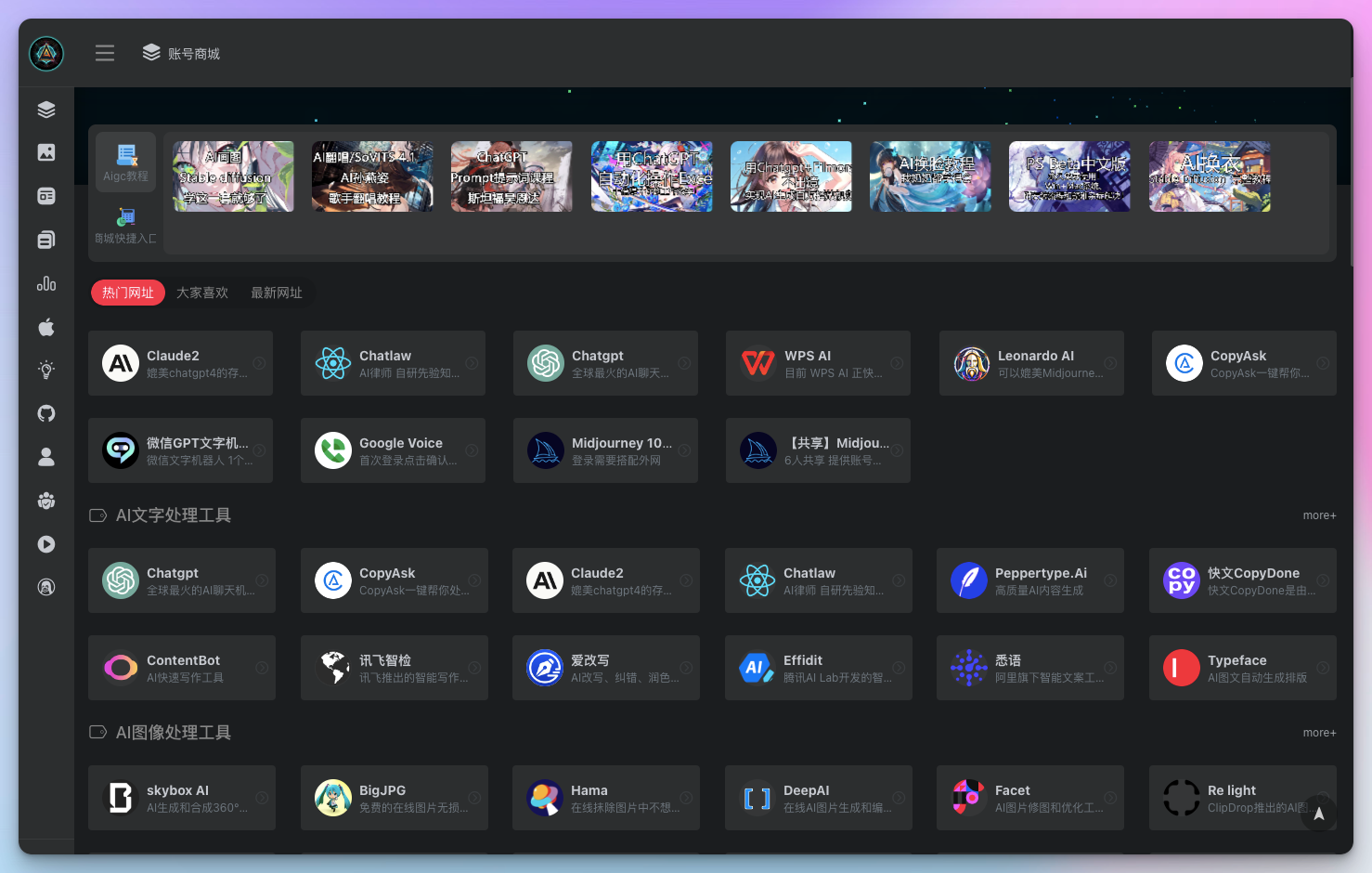Click the user profile icon in sidebar
Viewport: 1372px width, 873px height.
[46, 457]
